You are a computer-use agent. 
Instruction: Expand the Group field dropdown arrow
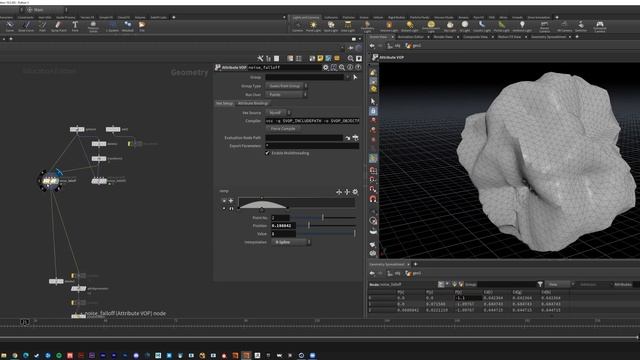click(x=347, y=77)
